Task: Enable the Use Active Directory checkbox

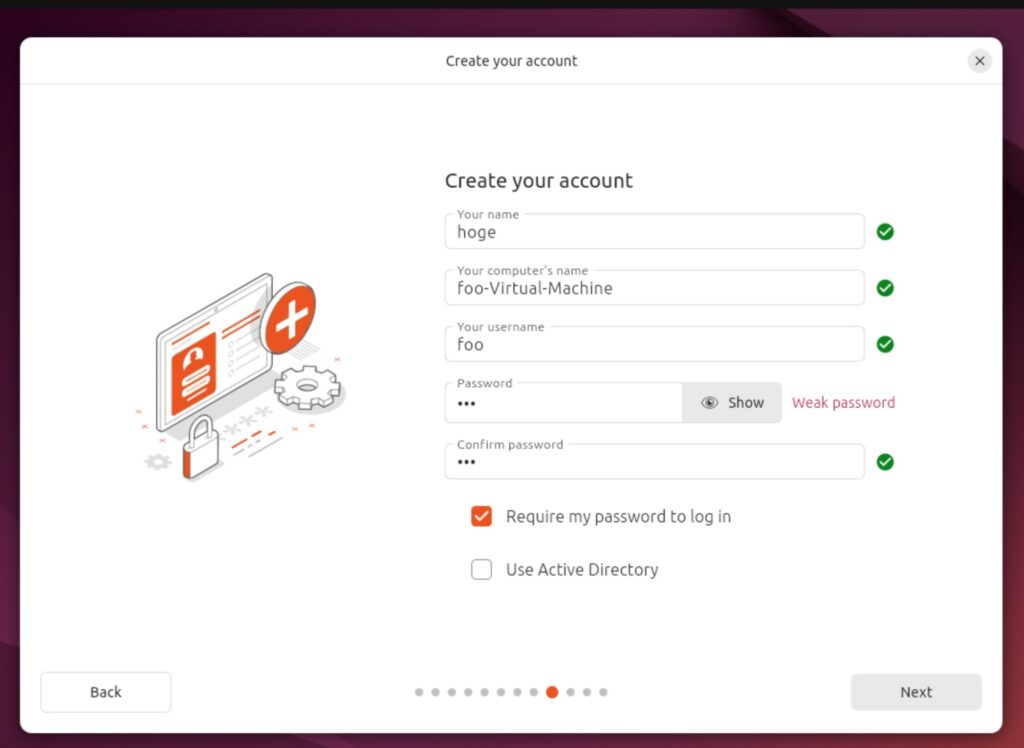Action: [x=482, y=570]
